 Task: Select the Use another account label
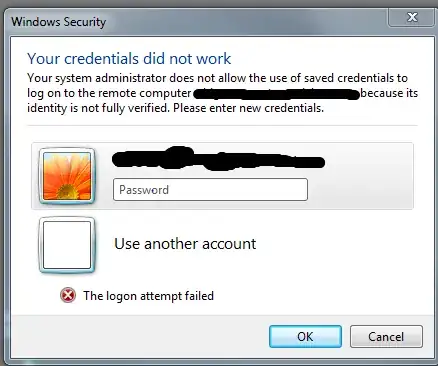point(185,244)
